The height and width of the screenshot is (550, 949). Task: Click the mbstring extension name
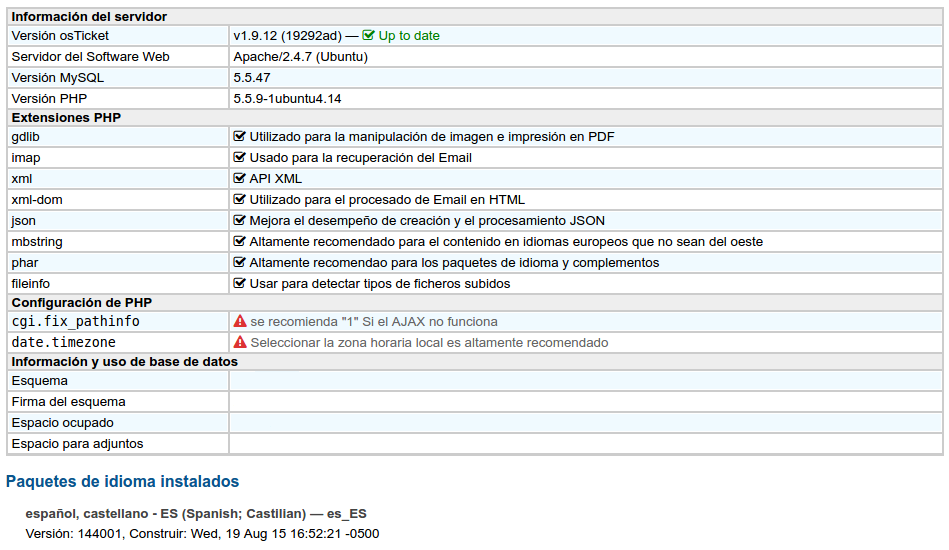coord(37,241)
